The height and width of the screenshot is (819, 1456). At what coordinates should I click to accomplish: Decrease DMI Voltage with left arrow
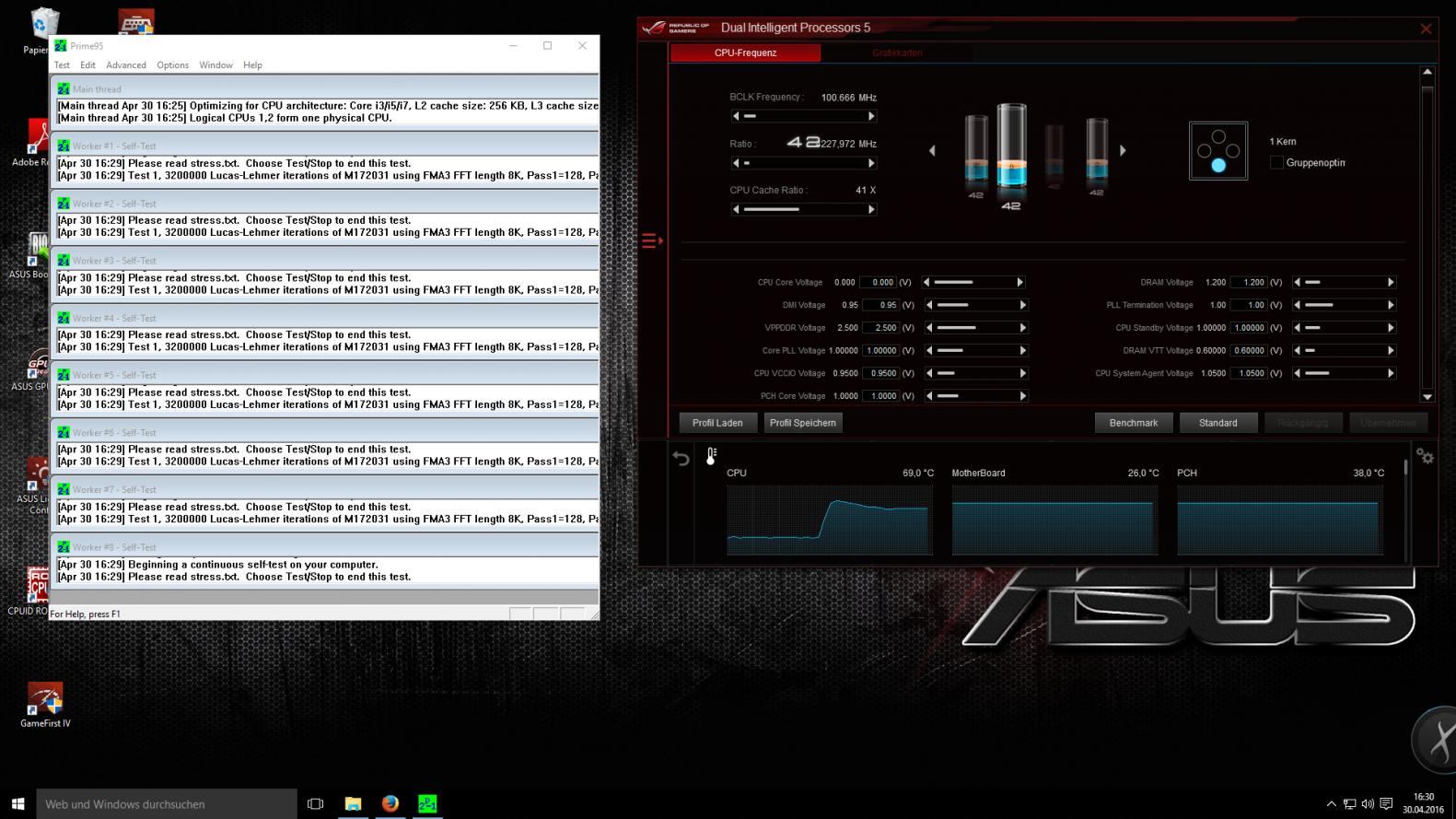click(929, 305)
